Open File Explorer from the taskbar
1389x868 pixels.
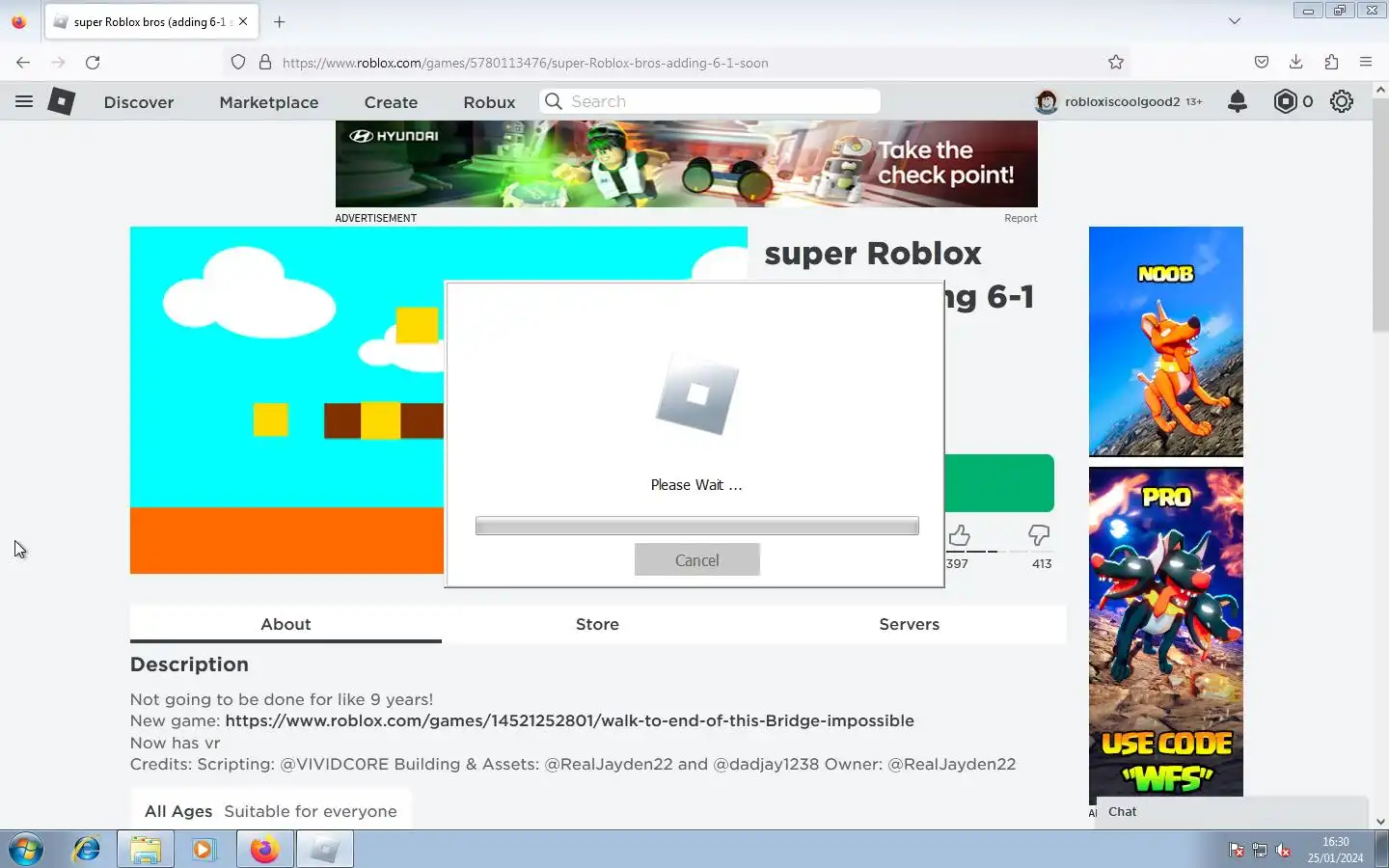146,850
